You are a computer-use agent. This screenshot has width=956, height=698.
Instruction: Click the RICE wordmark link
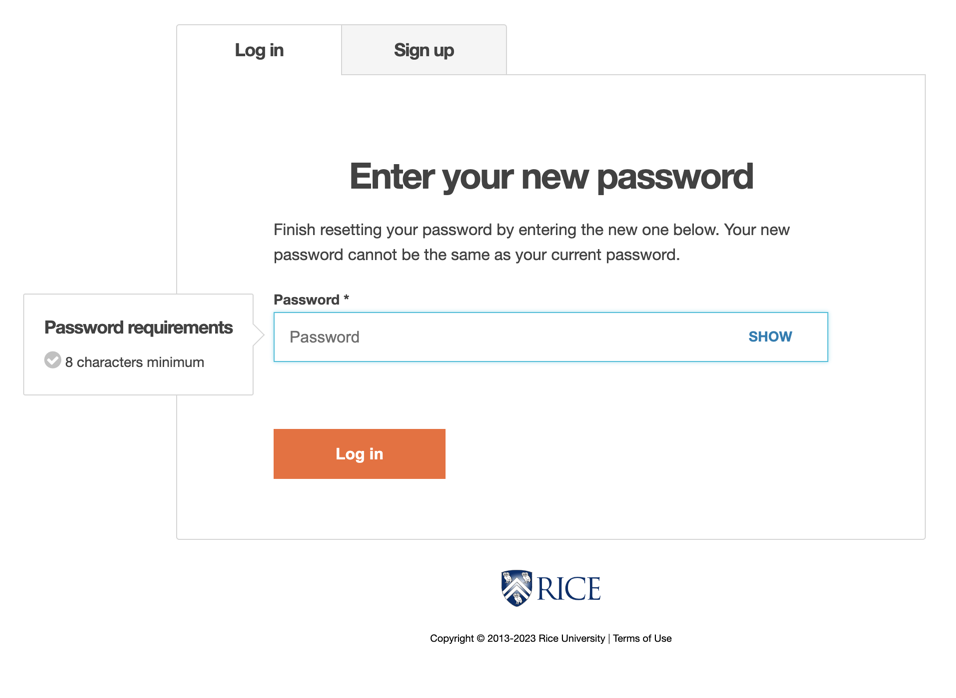570,587
